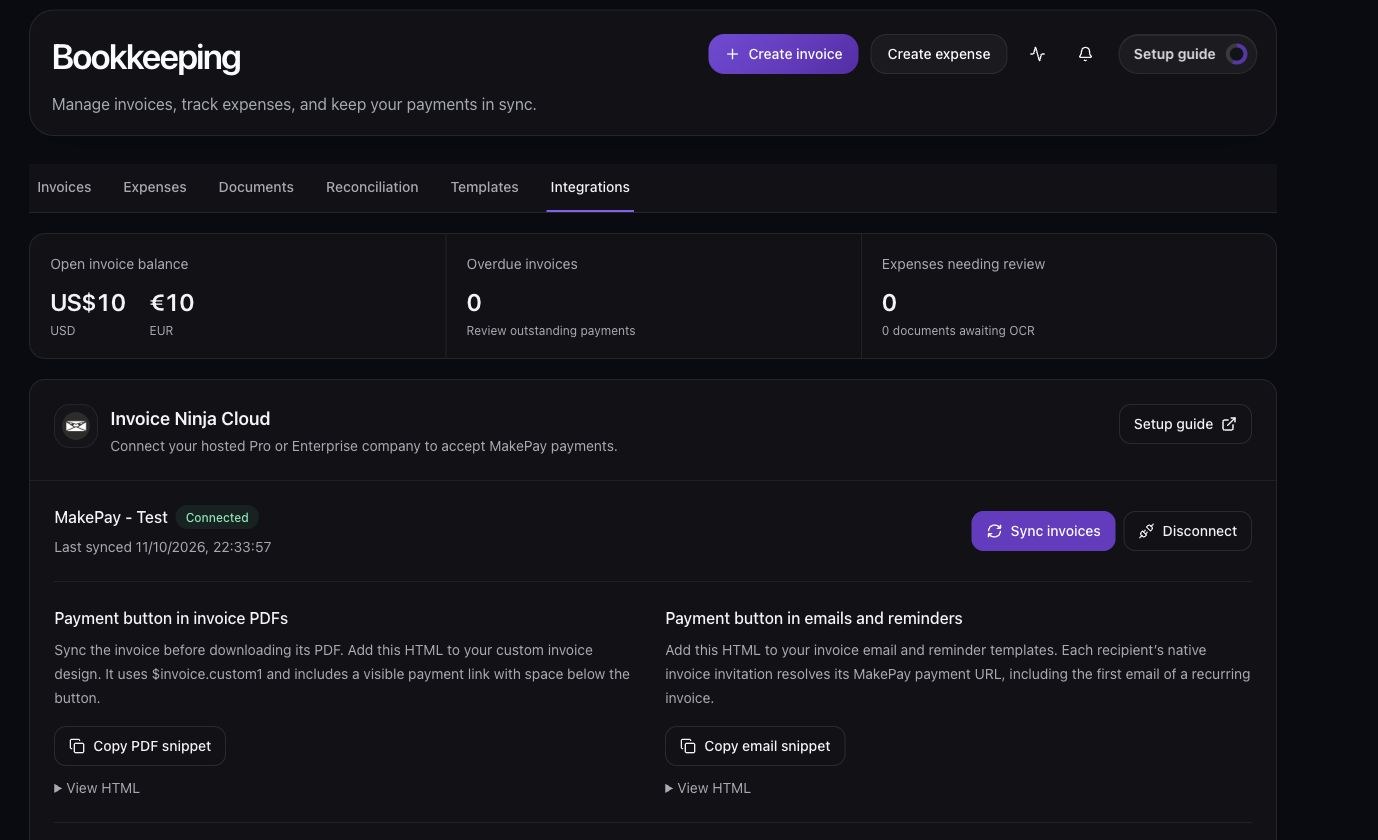Click the Connected status badge
1378x840 pixels.
pos(217,517)
